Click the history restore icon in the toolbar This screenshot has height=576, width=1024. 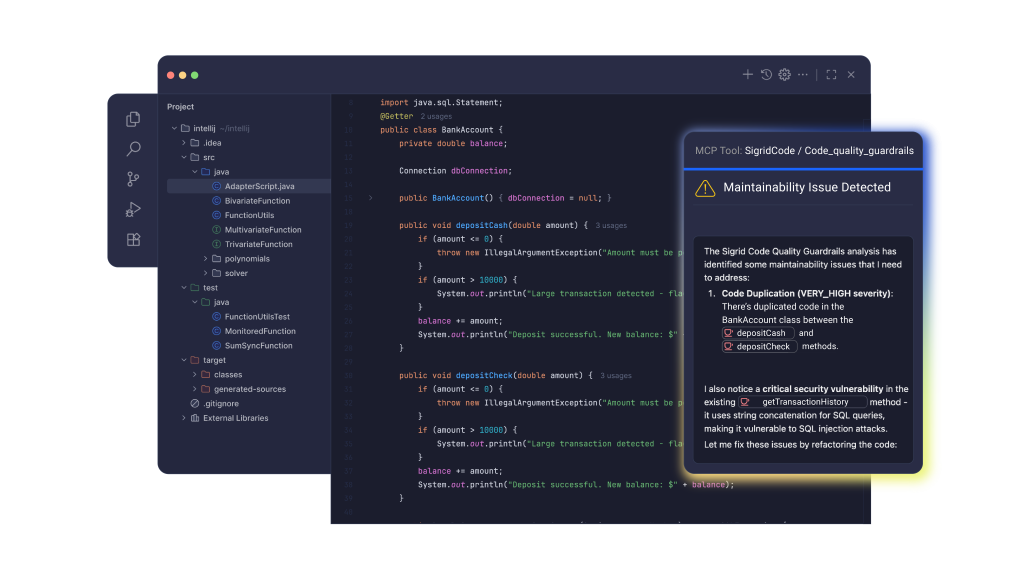coord(766,74)
